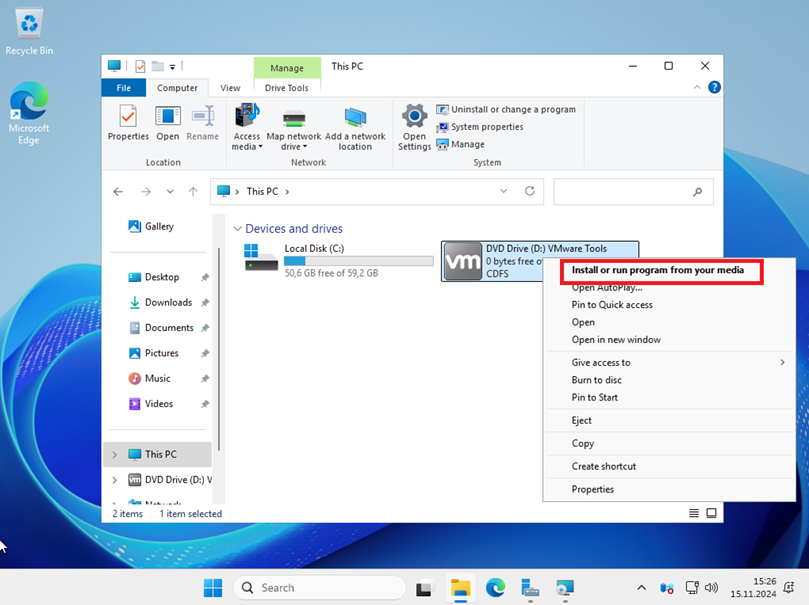809x605 pixels.
Task: Click This PC in the address breadcrumb
Action: [262, 191]
